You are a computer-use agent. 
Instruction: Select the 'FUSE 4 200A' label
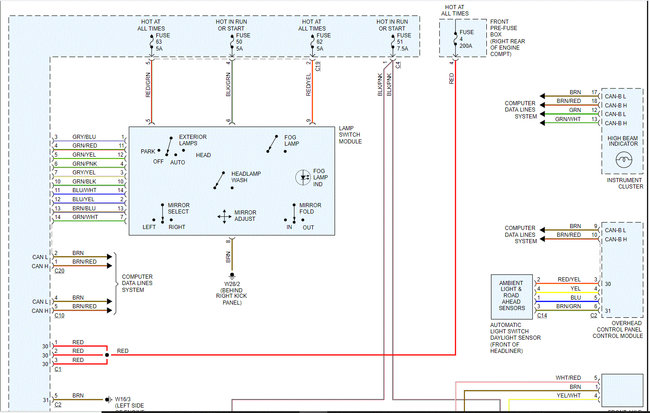coord(466,39)
